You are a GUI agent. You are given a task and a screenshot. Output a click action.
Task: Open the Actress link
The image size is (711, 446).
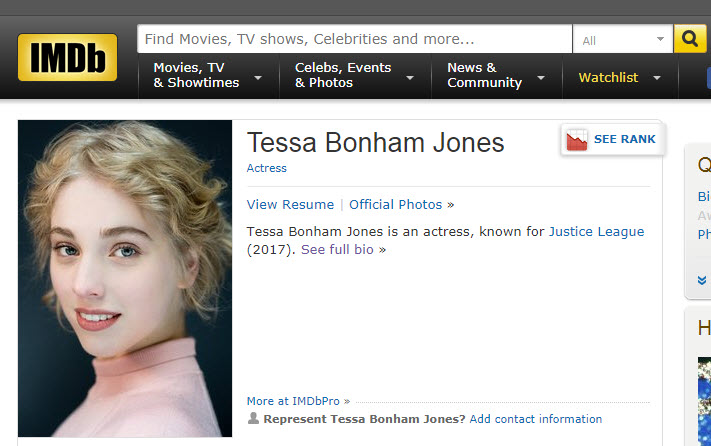267,168
